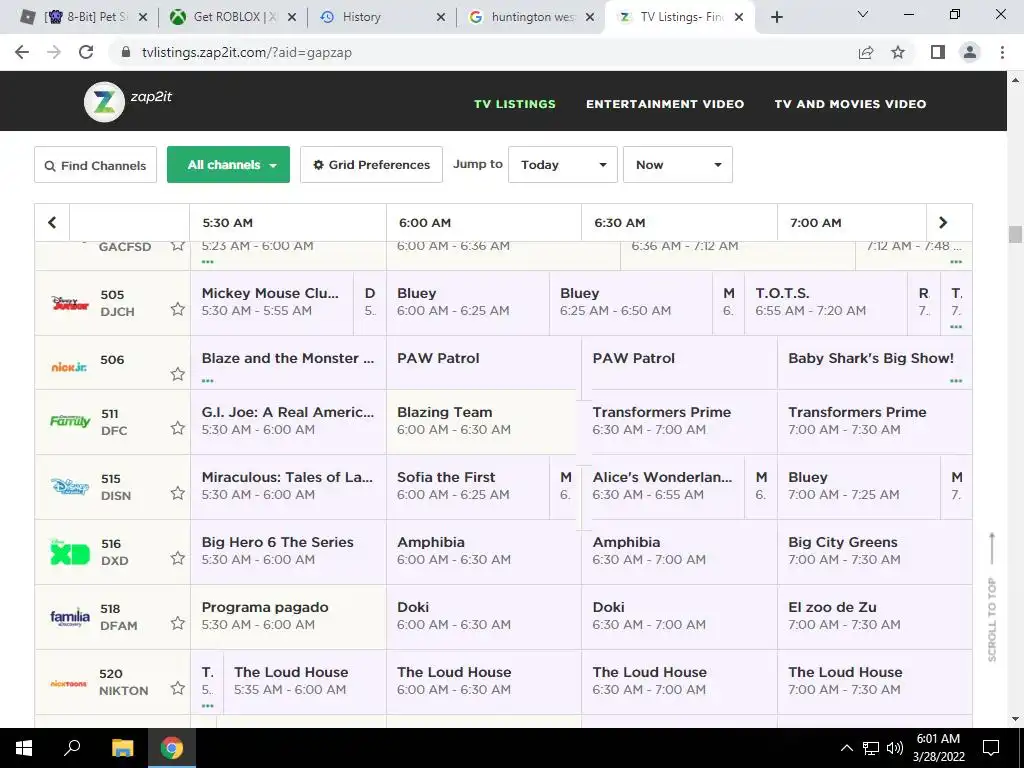Open the Grid Preferences button
The width and height of the screenshot is (1024, 768).
coord(371,165)
